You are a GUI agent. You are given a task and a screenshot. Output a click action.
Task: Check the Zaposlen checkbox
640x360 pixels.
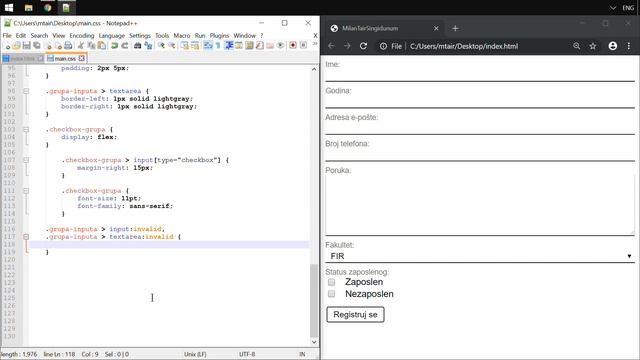pyautogui.click(x=331, y=282)
